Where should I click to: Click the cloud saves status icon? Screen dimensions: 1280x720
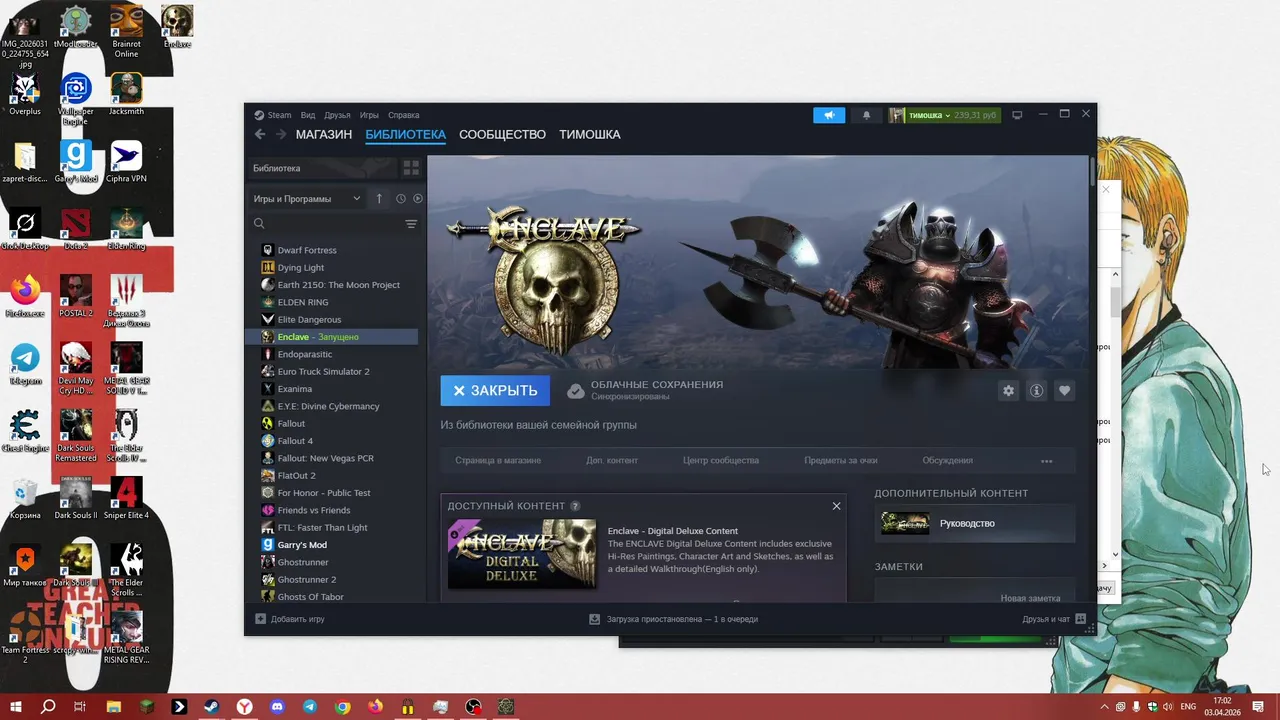pos(576,391)
